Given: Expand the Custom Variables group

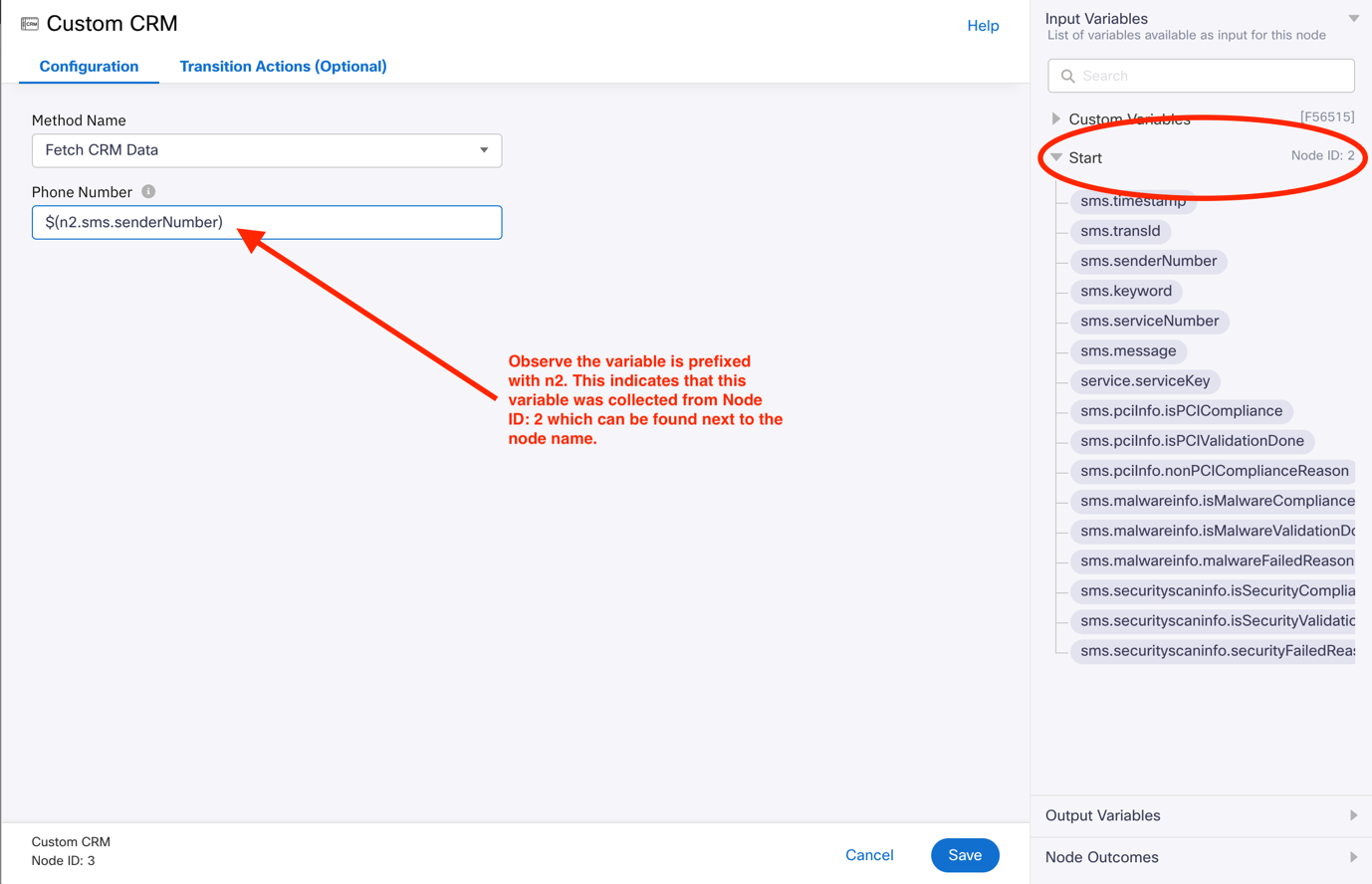Looking at the screenshot, I should pyautogui.click(x=1056, y=119).
